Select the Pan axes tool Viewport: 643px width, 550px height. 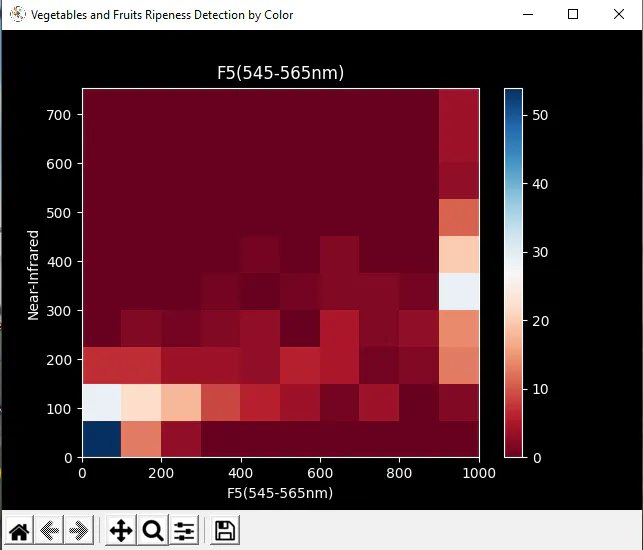(x=121, y=531)
